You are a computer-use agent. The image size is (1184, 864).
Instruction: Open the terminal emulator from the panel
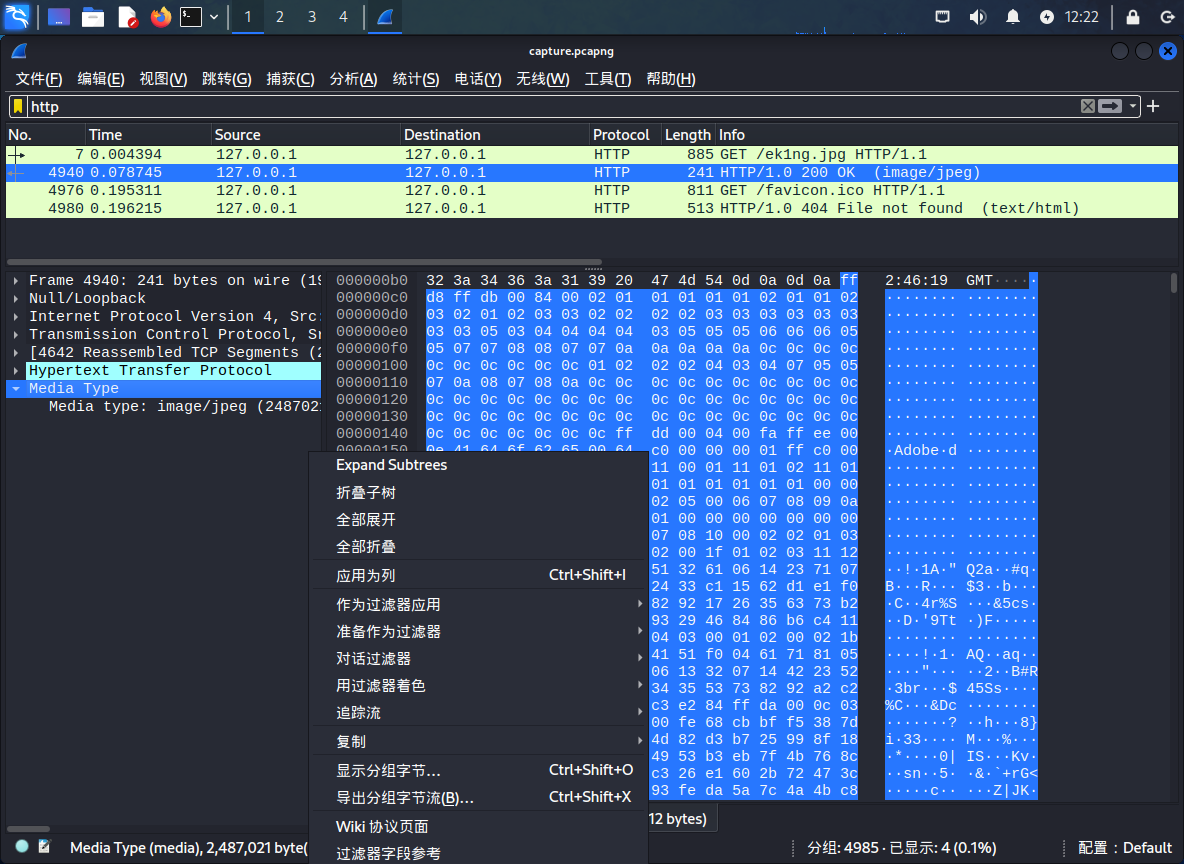tap(190, 17)
